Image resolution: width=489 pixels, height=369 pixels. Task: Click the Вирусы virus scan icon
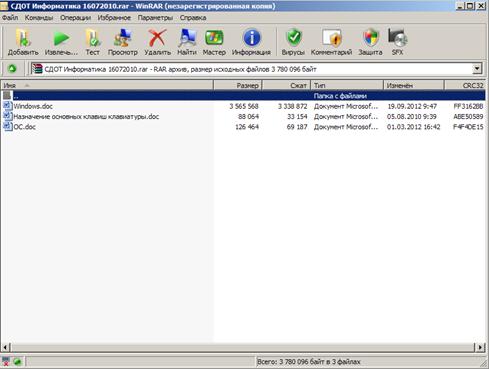coord(293,38)
